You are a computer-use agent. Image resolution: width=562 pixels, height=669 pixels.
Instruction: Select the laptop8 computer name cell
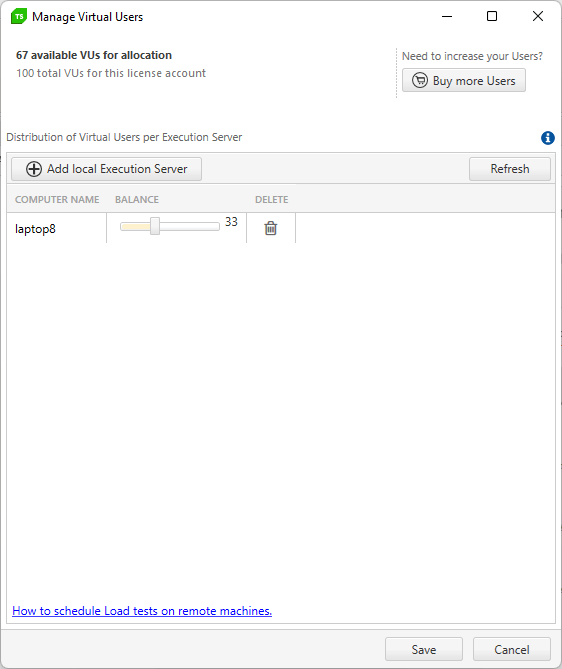coord(56,229)
